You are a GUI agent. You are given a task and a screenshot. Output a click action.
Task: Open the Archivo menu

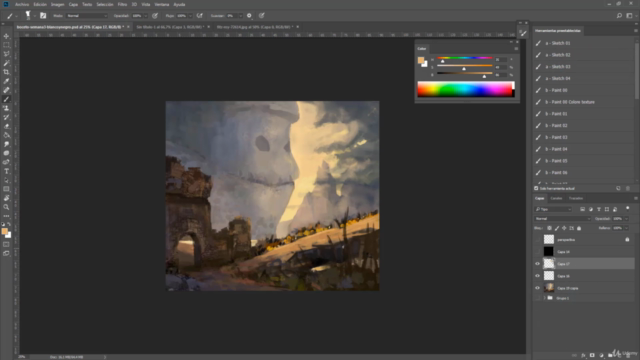[x=22, y=4]
